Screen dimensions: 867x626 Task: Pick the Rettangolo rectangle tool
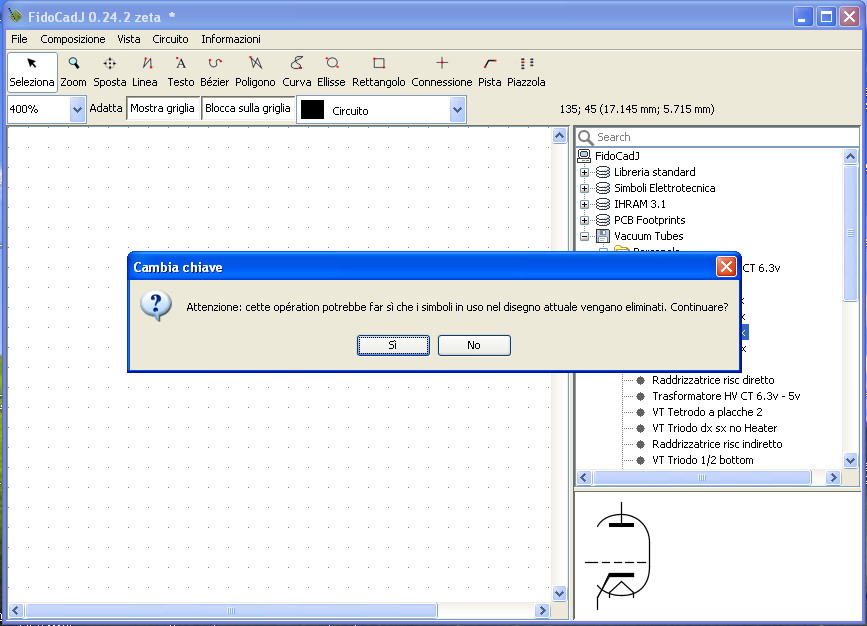click(379, 70)
